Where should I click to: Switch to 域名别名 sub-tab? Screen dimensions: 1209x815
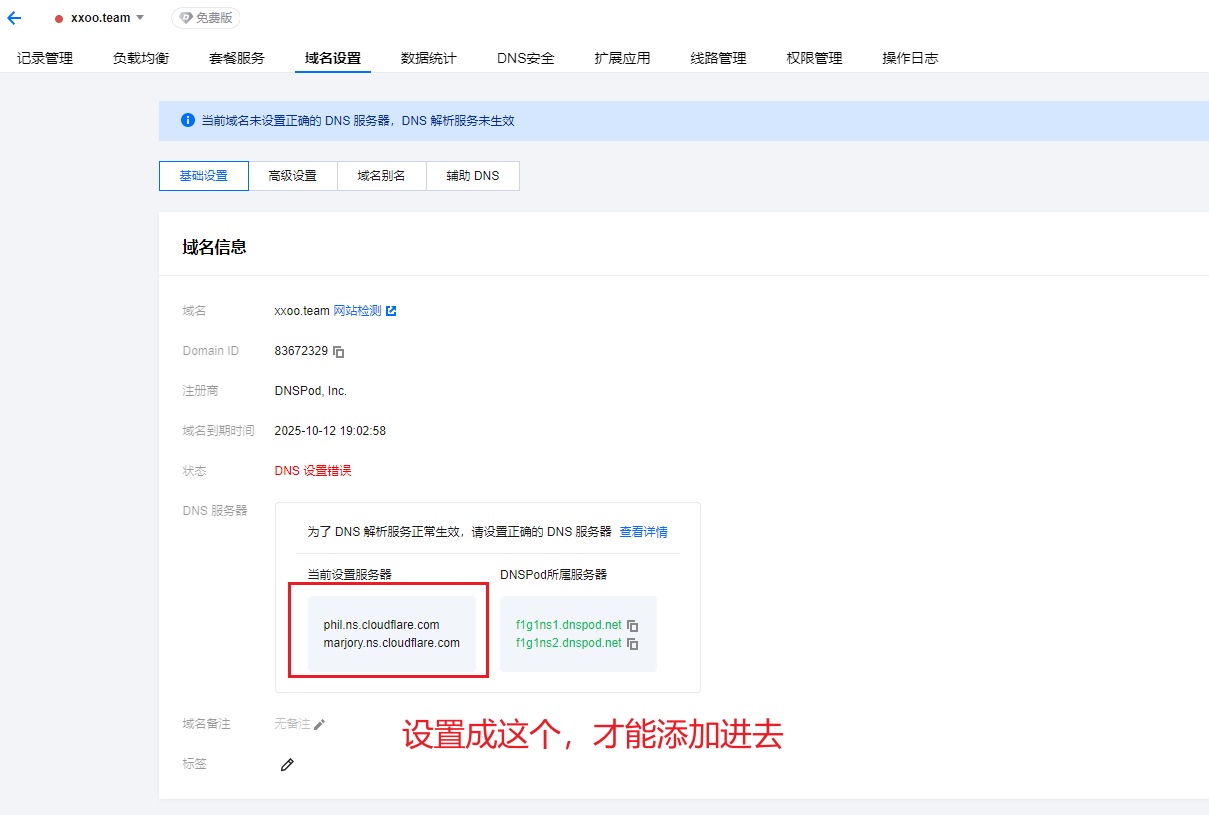click(x=381, y=176)
